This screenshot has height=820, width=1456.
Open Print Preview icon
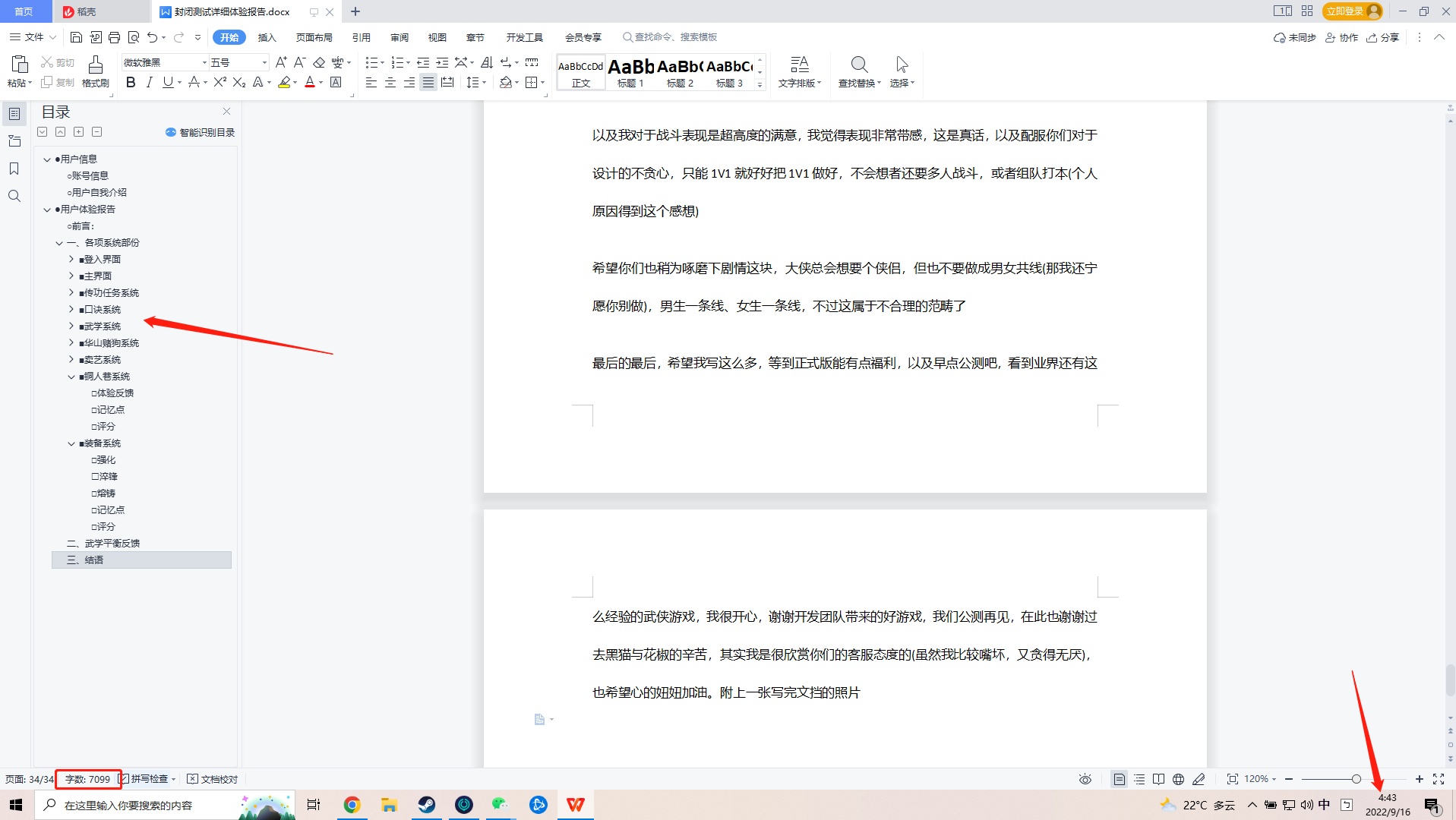134,37
